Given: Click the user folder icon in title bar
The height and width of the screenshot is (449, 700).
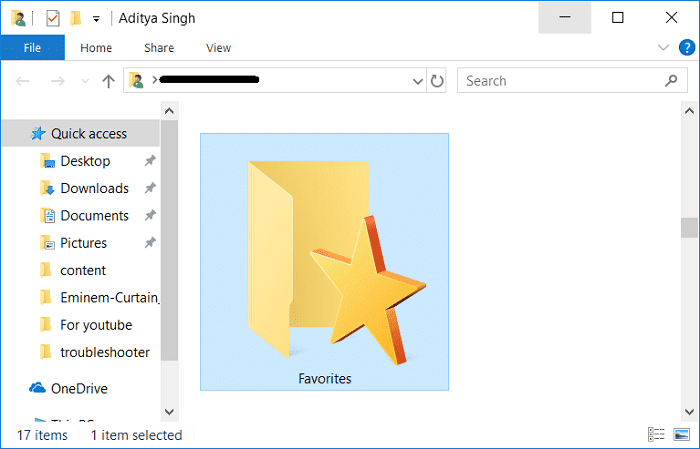Looking at the screenshot, I should (x=18, y=18).
